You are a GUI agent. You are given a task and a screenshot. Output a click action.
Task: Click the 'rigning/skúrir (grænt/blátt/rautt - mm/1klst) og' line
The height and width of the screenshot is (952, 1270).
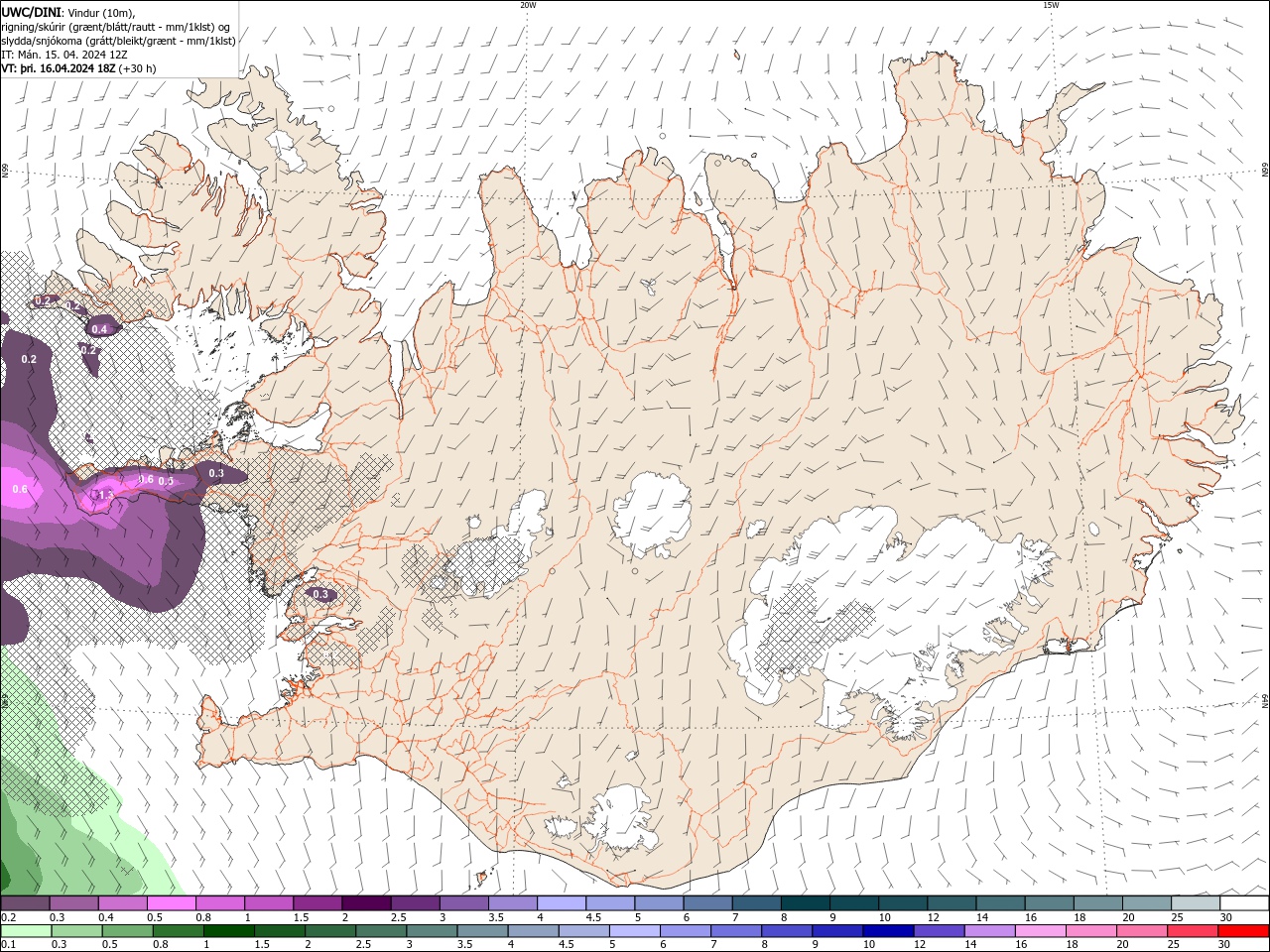[115, 26]
